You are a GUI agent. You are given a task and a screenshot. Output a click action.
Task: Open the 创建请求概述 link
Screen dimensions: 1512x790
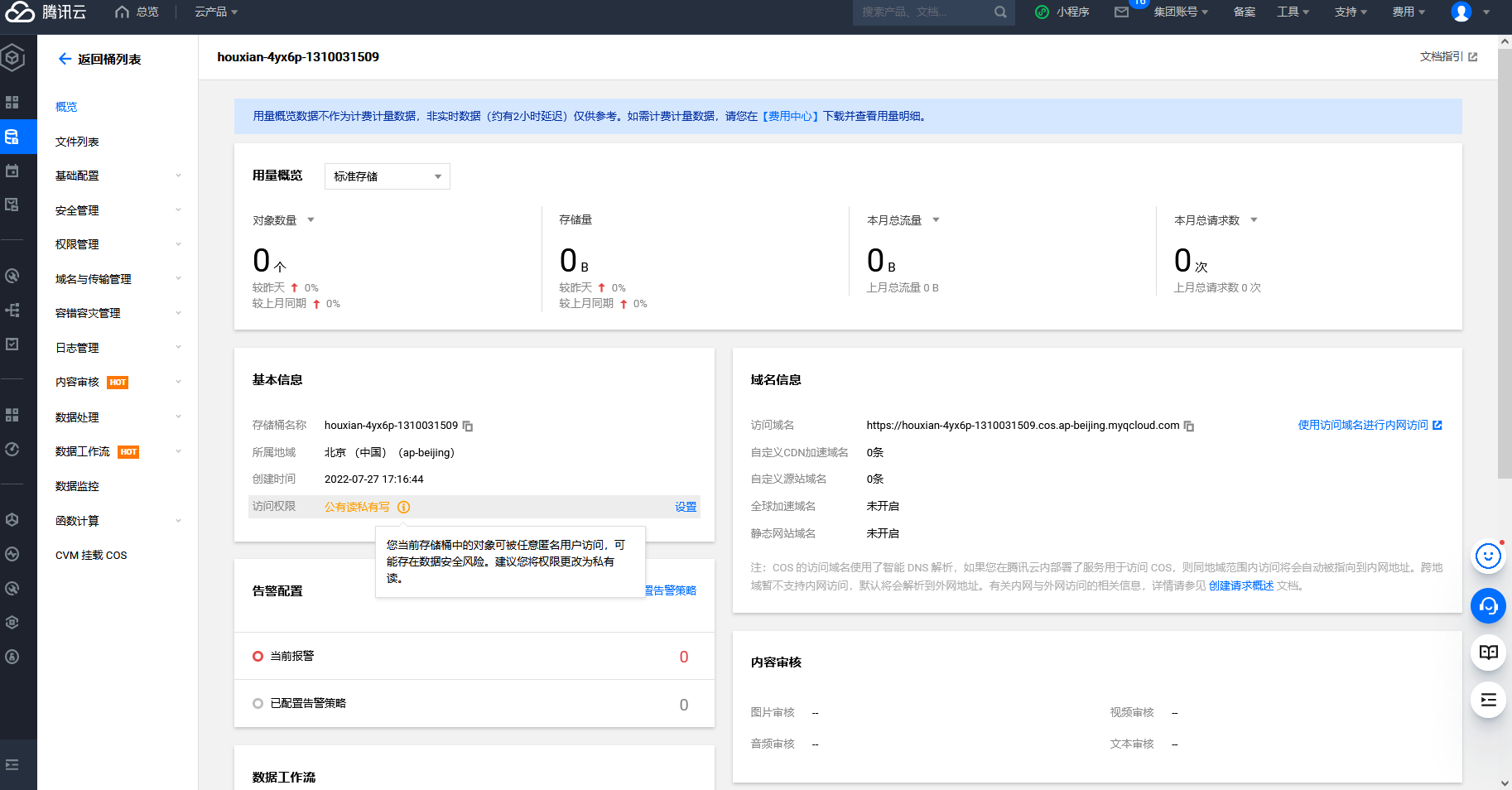click(x=1241, y=585)
